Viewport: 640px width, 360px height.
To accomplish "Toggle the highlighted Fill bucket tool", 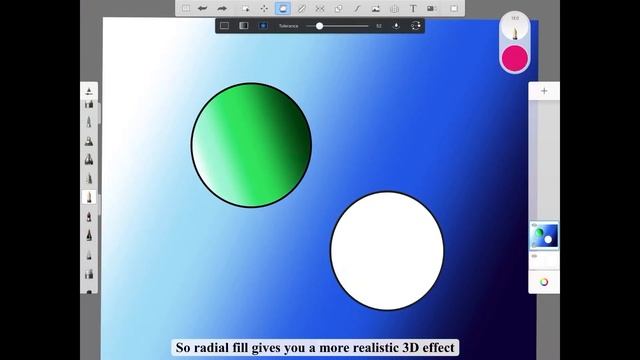I will (283, 8).
